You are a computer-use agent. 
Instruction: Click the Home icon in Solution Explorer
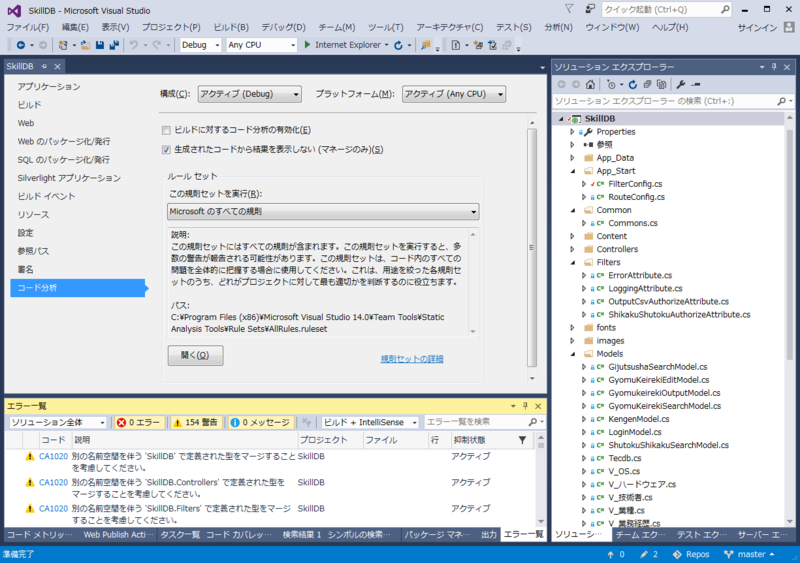click(x=590, y=85)
